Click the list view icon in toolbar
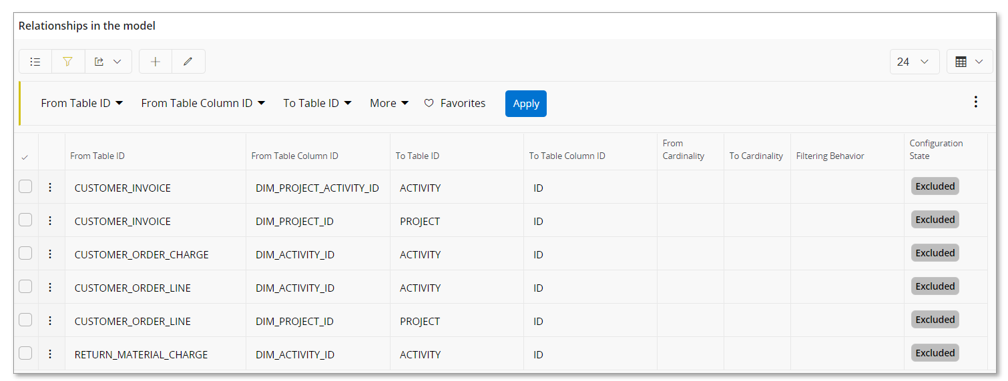Viewport: 1008px width, 381px height. (35, 62)
